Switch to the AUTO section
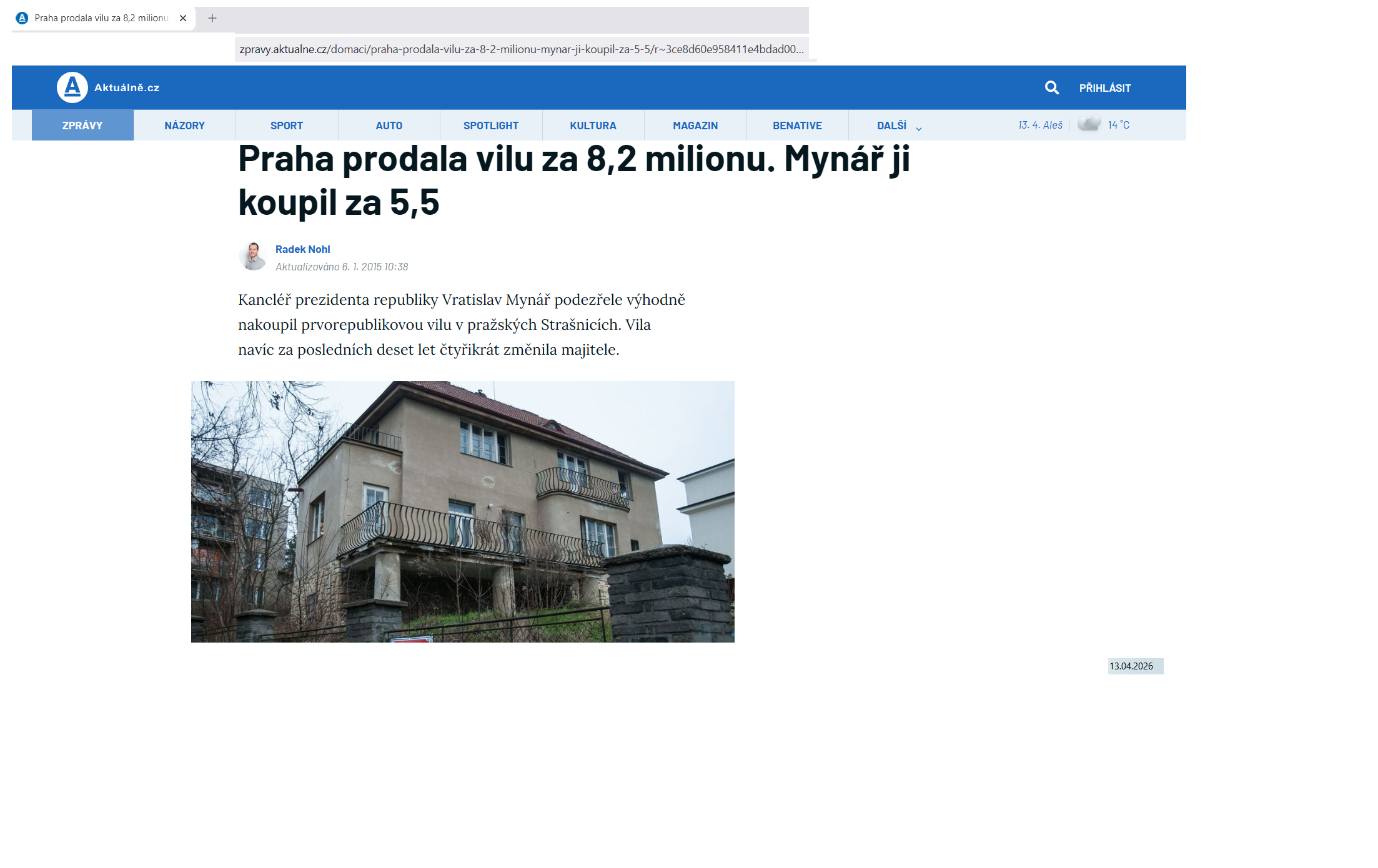The height and width of the screenshot is (868, 1378). coord(389,126)
